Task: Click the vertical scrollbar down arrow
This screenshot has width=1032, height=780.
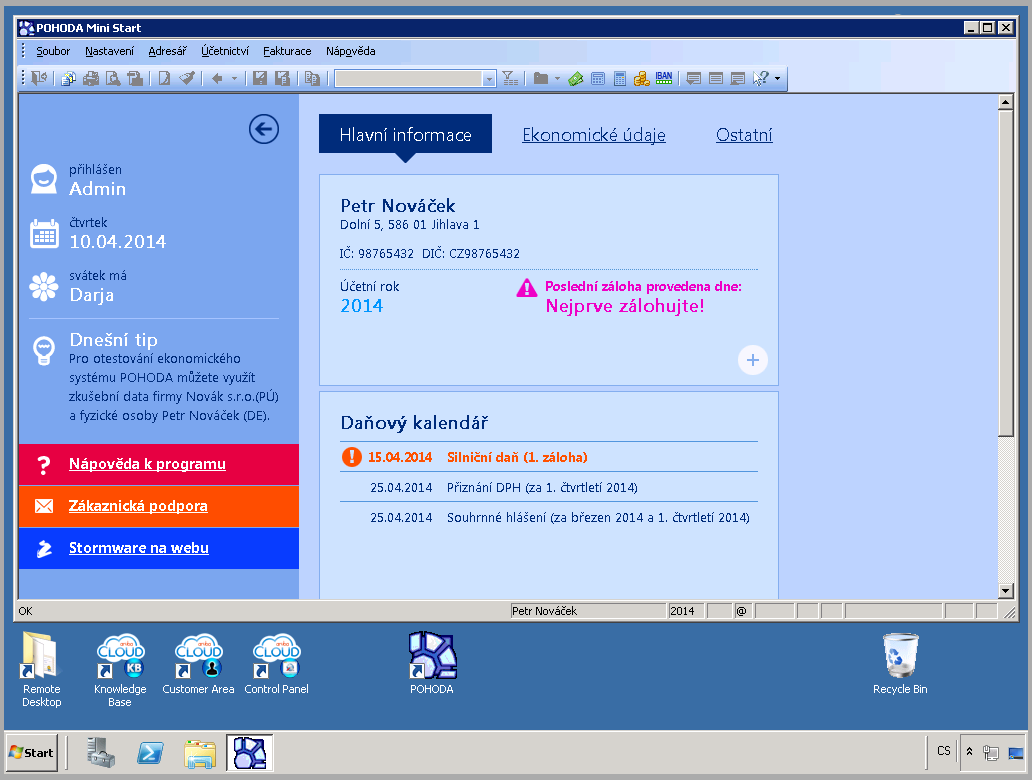Action: pos(1006,591)
